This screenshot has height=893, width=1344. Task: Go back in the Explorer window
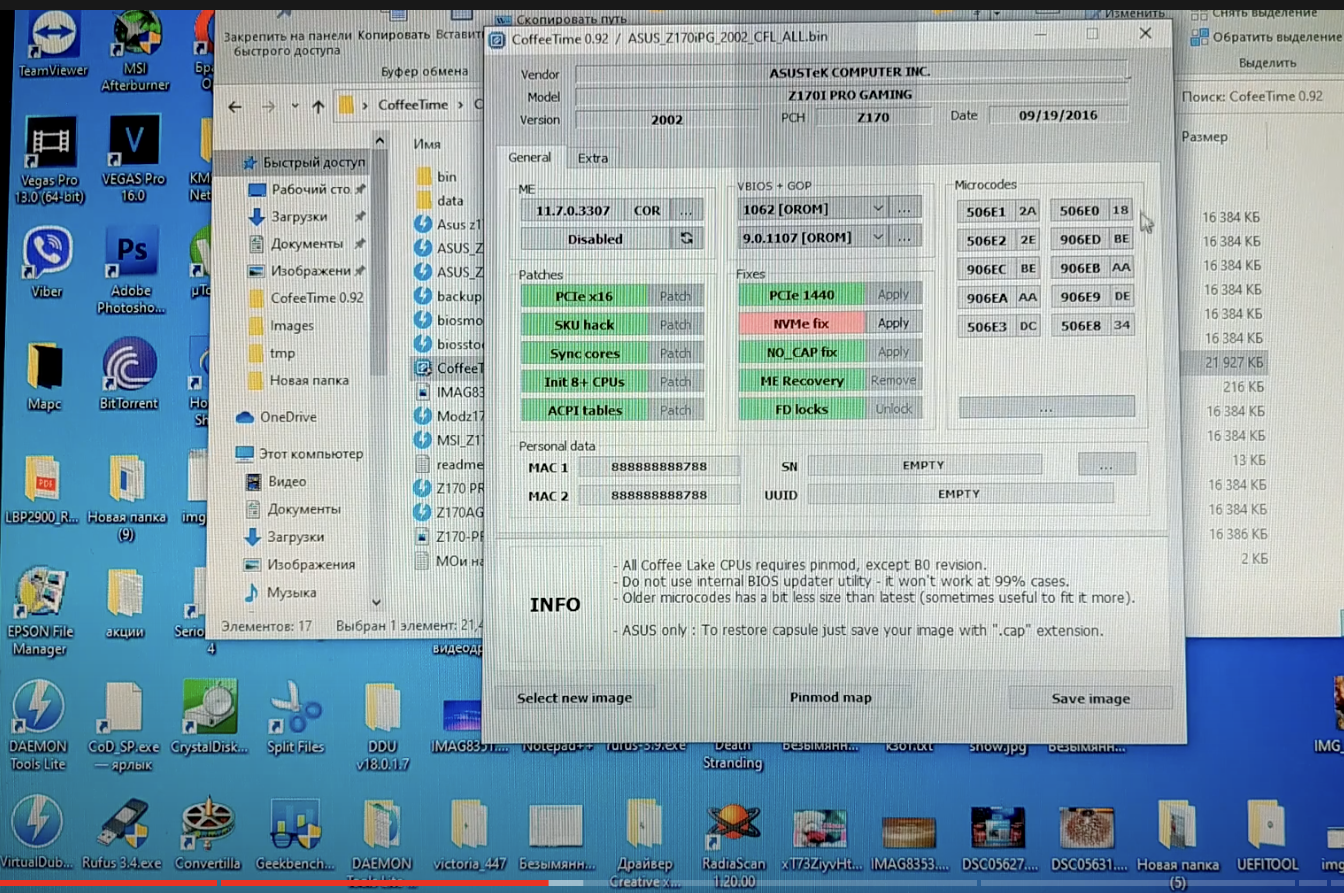click(235, 106)
